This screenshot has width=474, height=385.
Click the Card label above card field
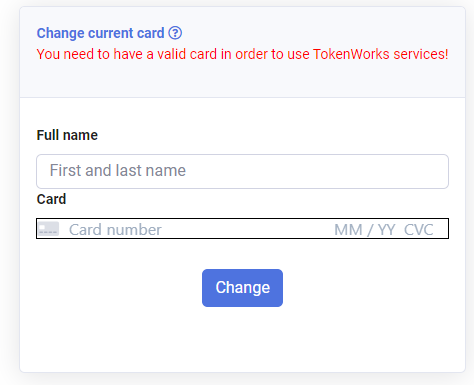51,199
